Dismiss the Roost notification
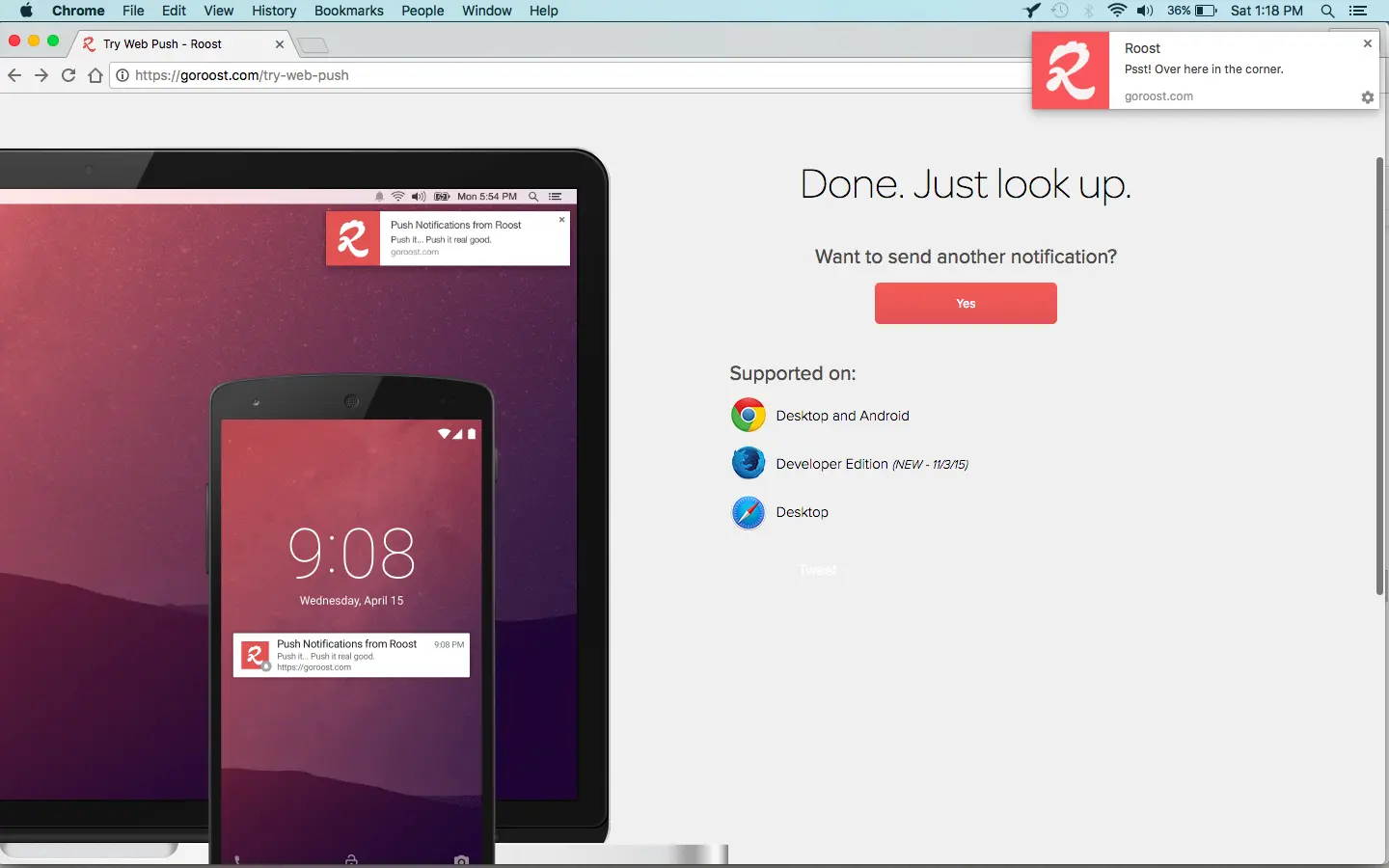The height and width of the screenshot is (868, 1389). (x=1368, y=43)
